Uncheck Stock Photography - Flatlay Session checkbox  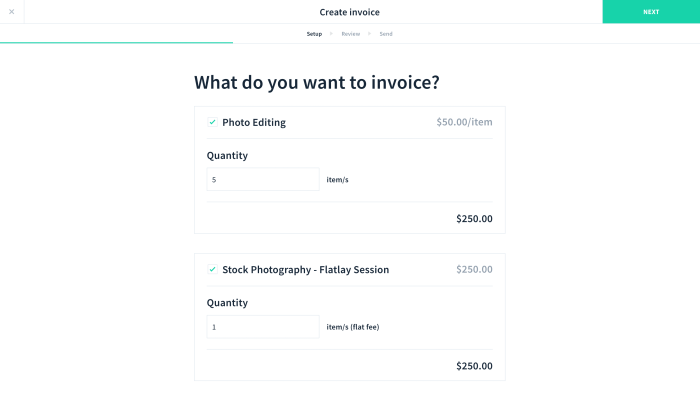(x=212, y=270)
